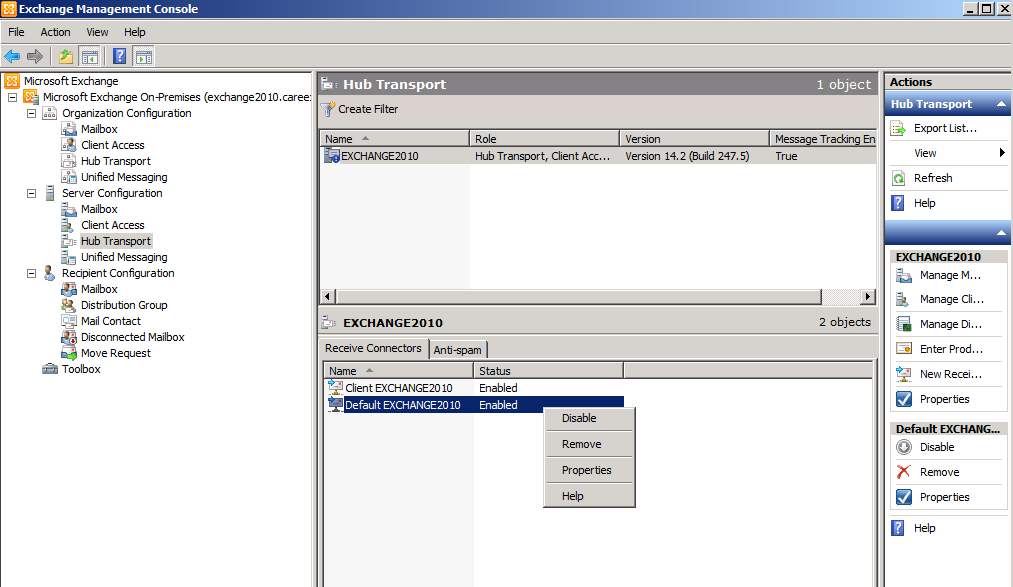The image size is (1013, 587).
Task: Collapse the Hub Transport actions section
Action: [x=1001, y=104]
